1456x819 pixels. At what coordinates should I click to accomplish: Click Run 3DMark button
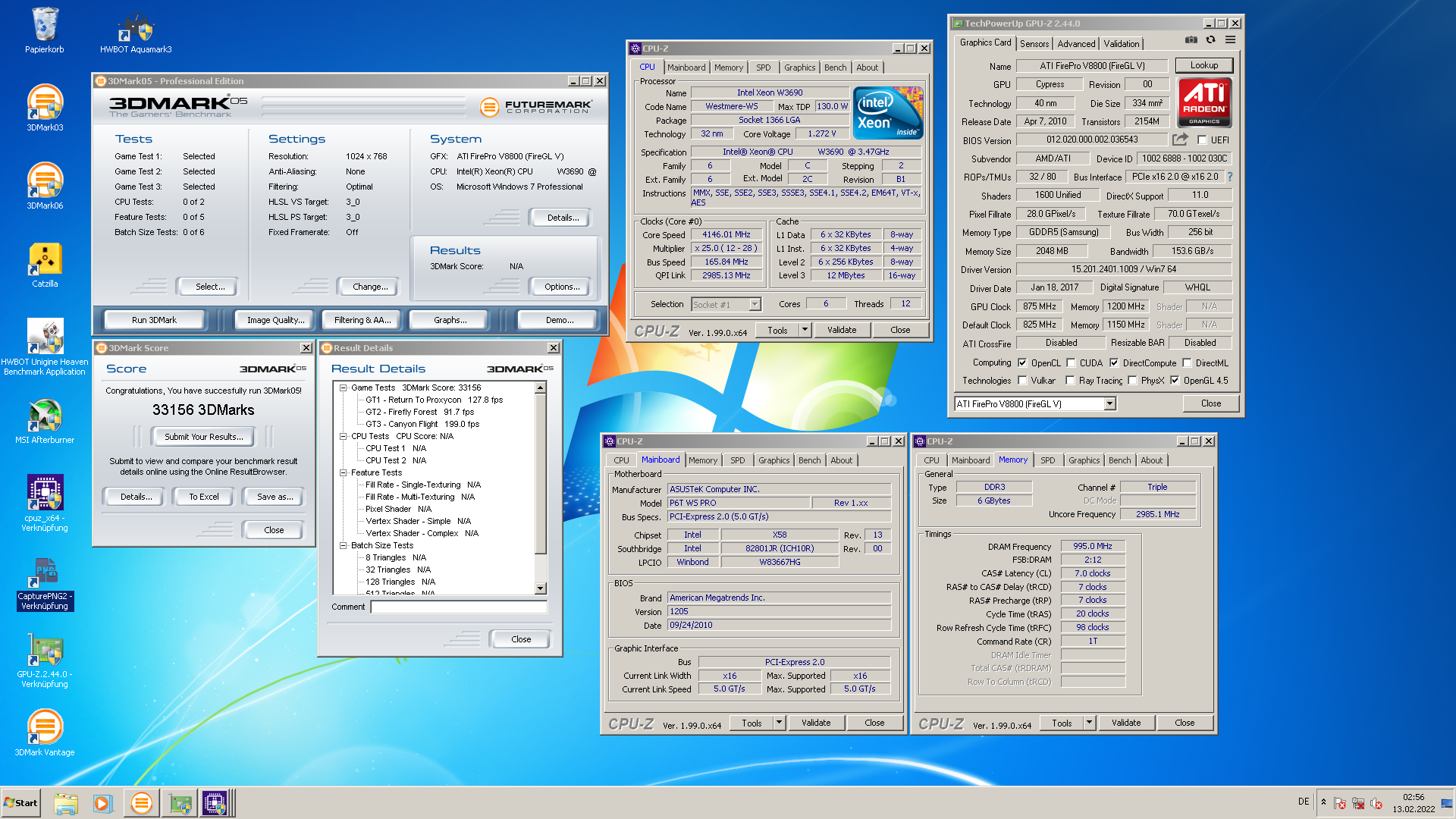(x=154, y=320)
